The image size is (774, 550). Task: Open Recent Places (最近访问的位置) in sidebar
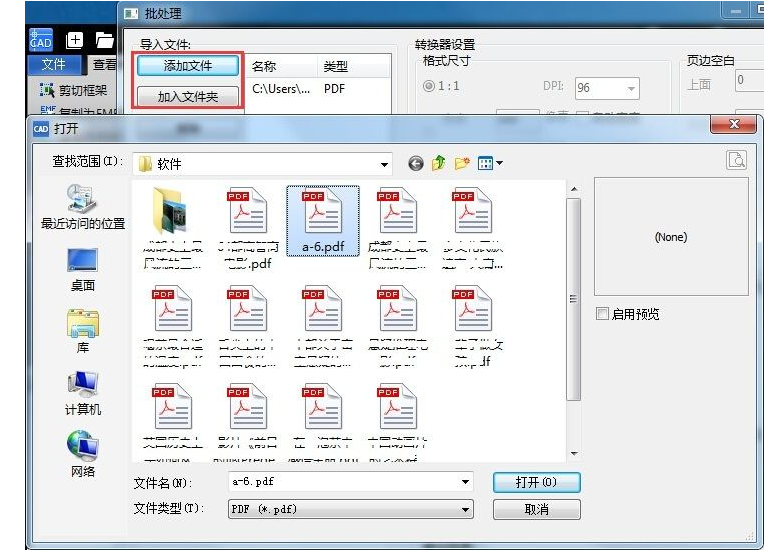point(82,207)
